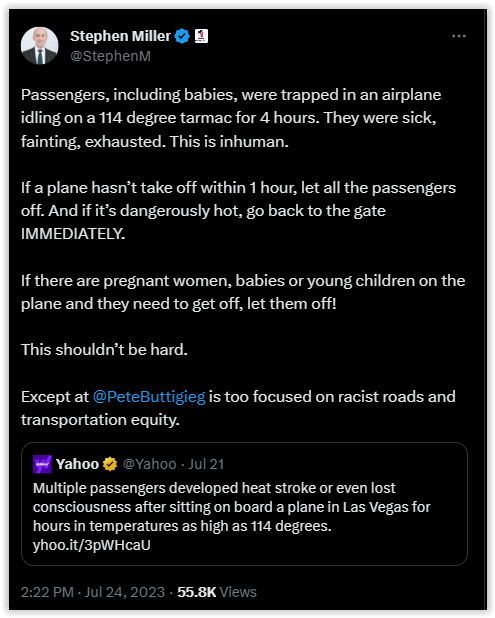495x618 pixels.
Task: Open the @PeteButtigieg mention link
Action: (x=149, y=397)
